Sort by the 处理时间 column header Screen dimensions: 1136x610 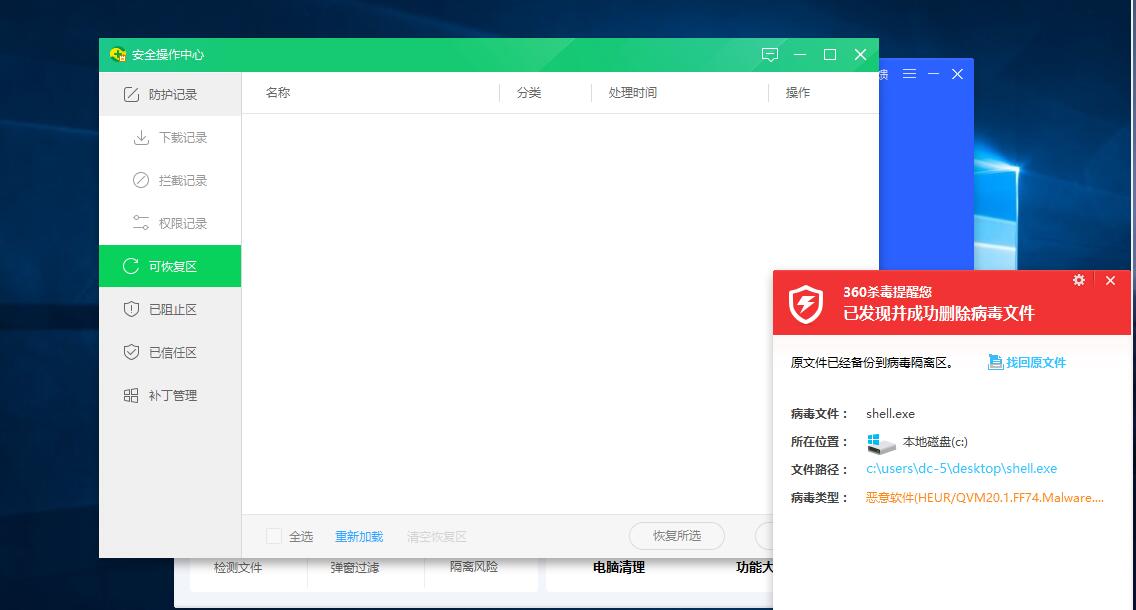point(632,93)
